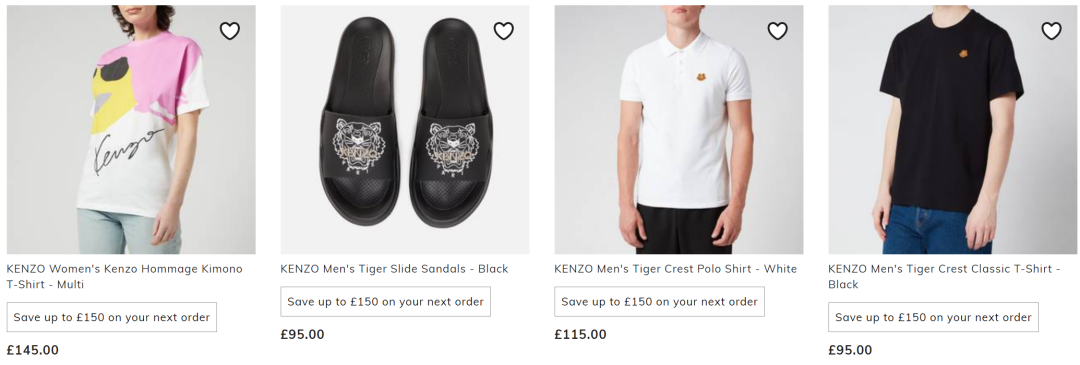Screen dimensions: 1080x365
Task: Favorite the Kenzo Hommage Kimono T-Shirt with heart
Action: tap(229, 31)
